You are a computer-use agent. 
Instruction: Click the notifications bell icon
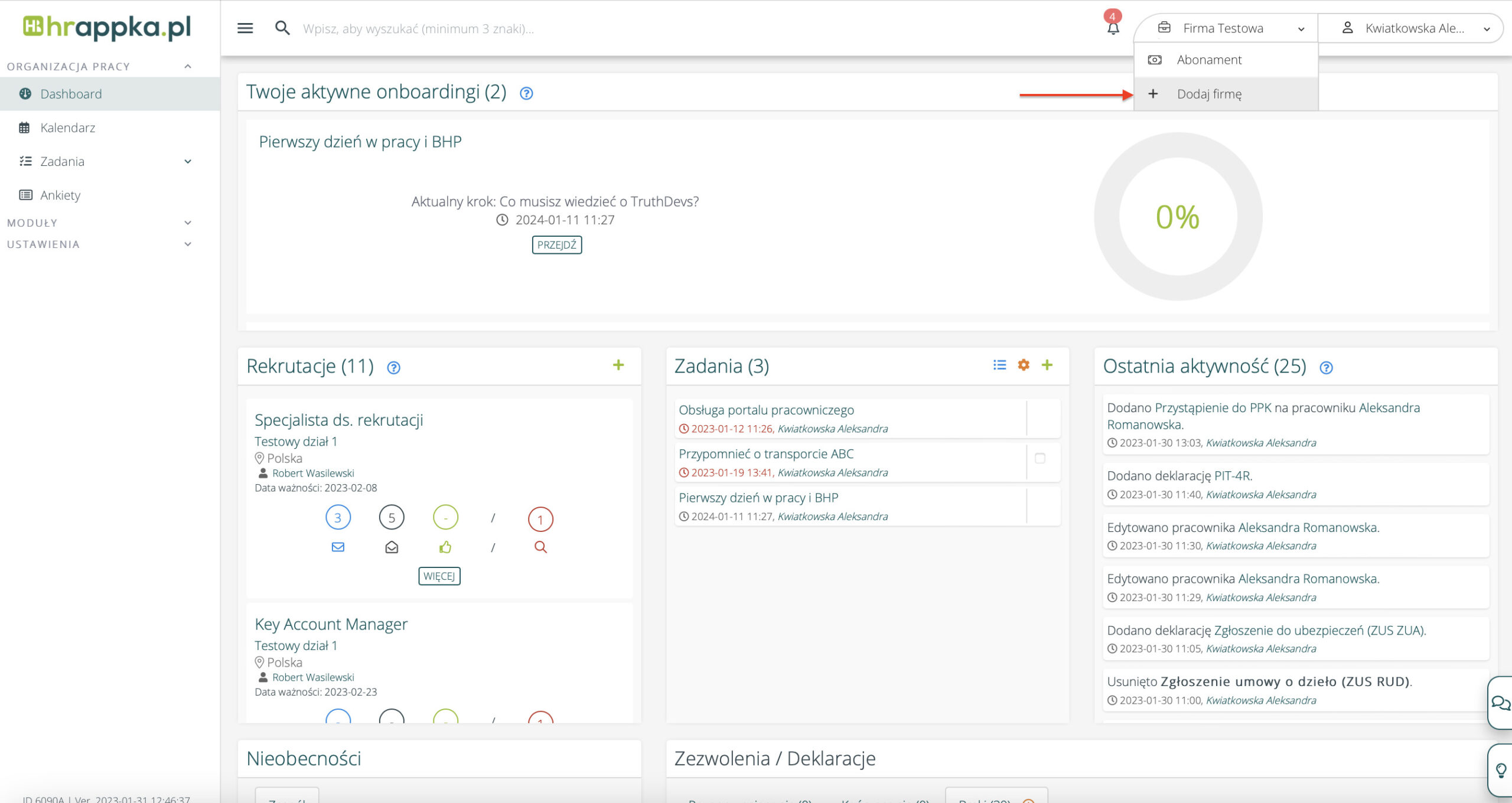pos(1113,28)
